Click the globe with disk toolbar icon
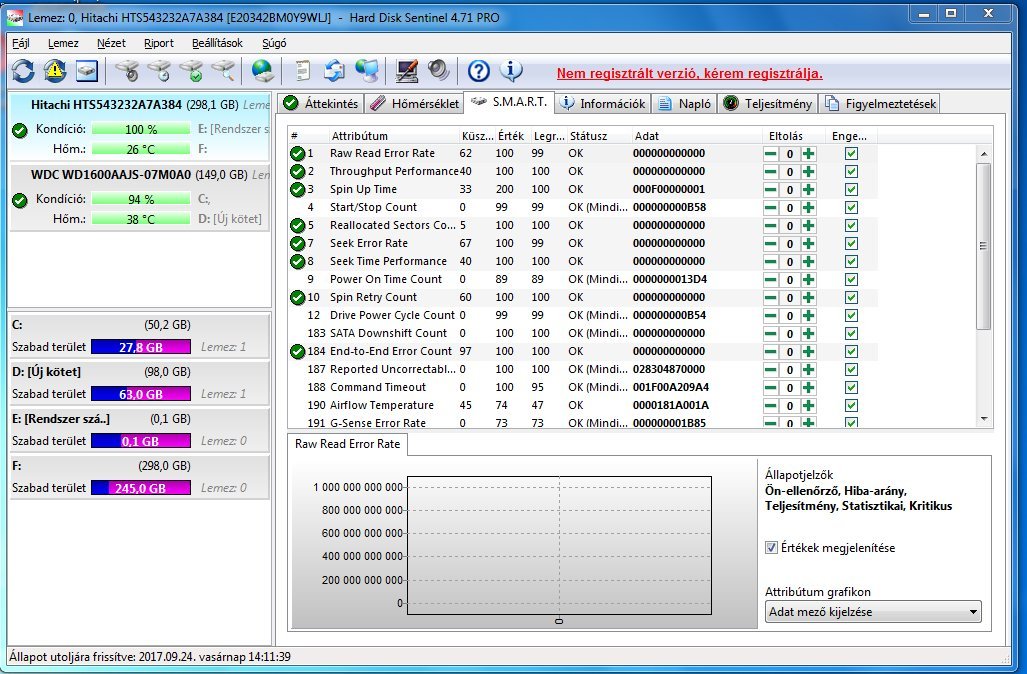This screenshot has width=1027, height=674. pyautogui.click(x=262, y=71)
